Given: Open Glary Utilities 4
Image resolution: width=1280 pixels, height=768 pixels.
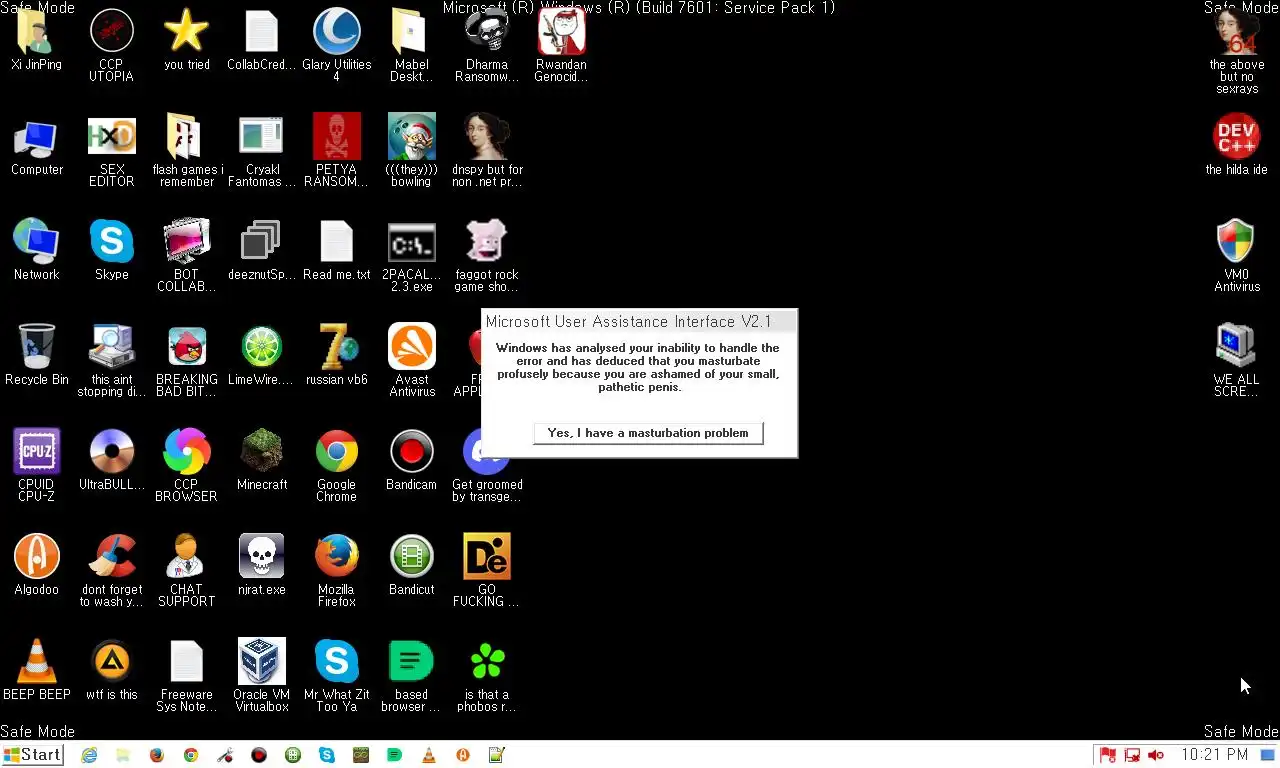Looking at the screenshot, I should [x=337, y=45].
